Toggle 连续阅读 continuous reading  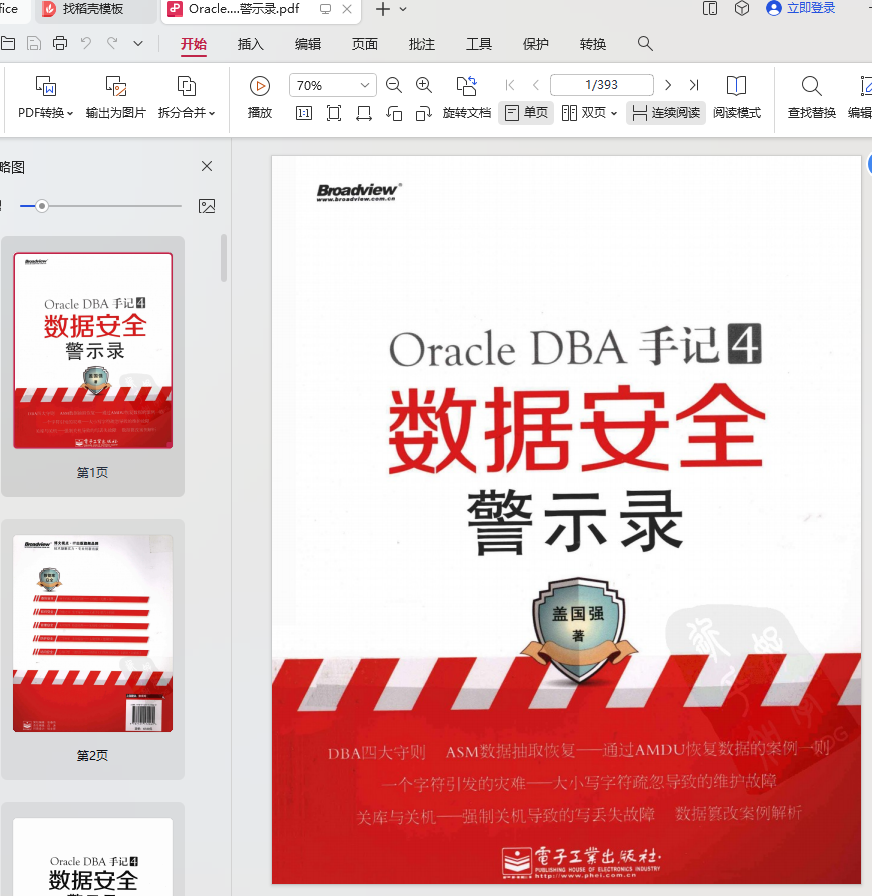(666, 113)
